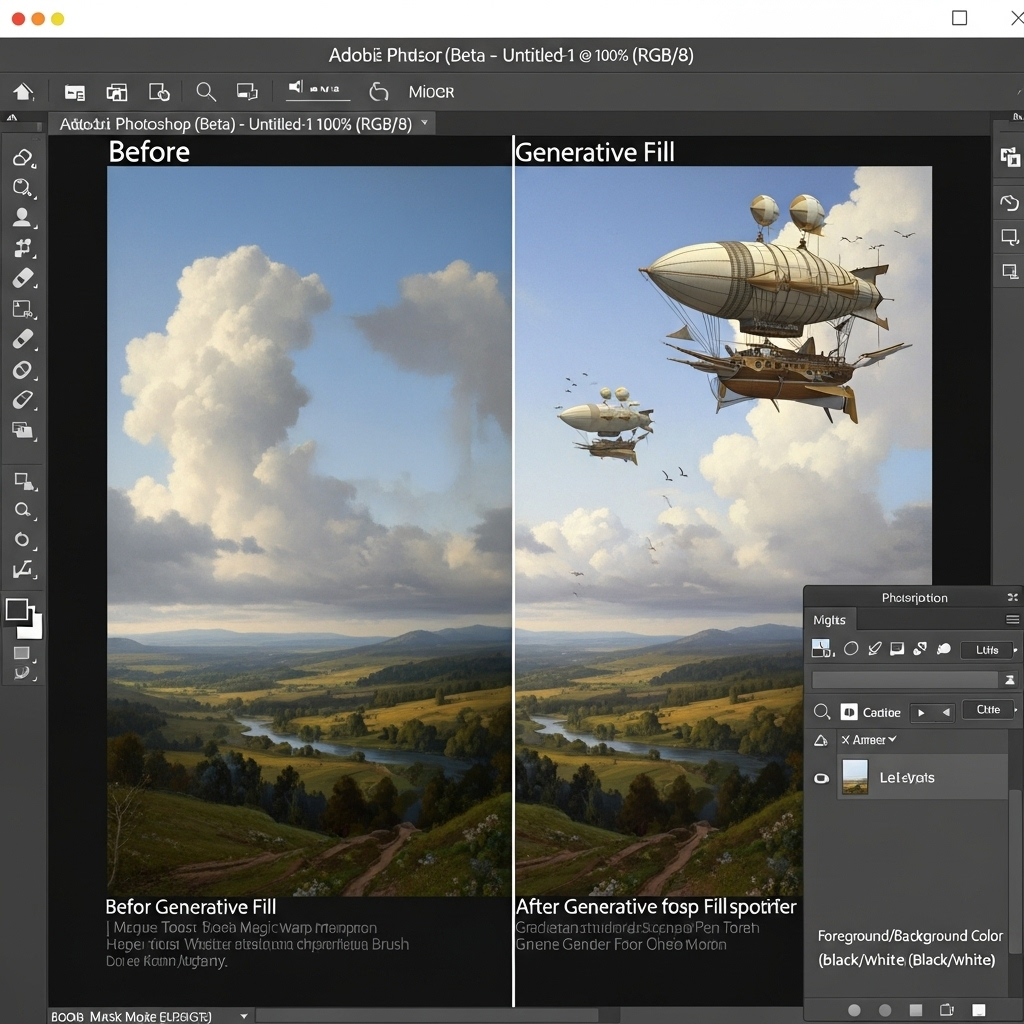Select the Levels layer thumbnail
Image resolution: width=1024 pixels, height=1024 pixels.
[855, 776]
